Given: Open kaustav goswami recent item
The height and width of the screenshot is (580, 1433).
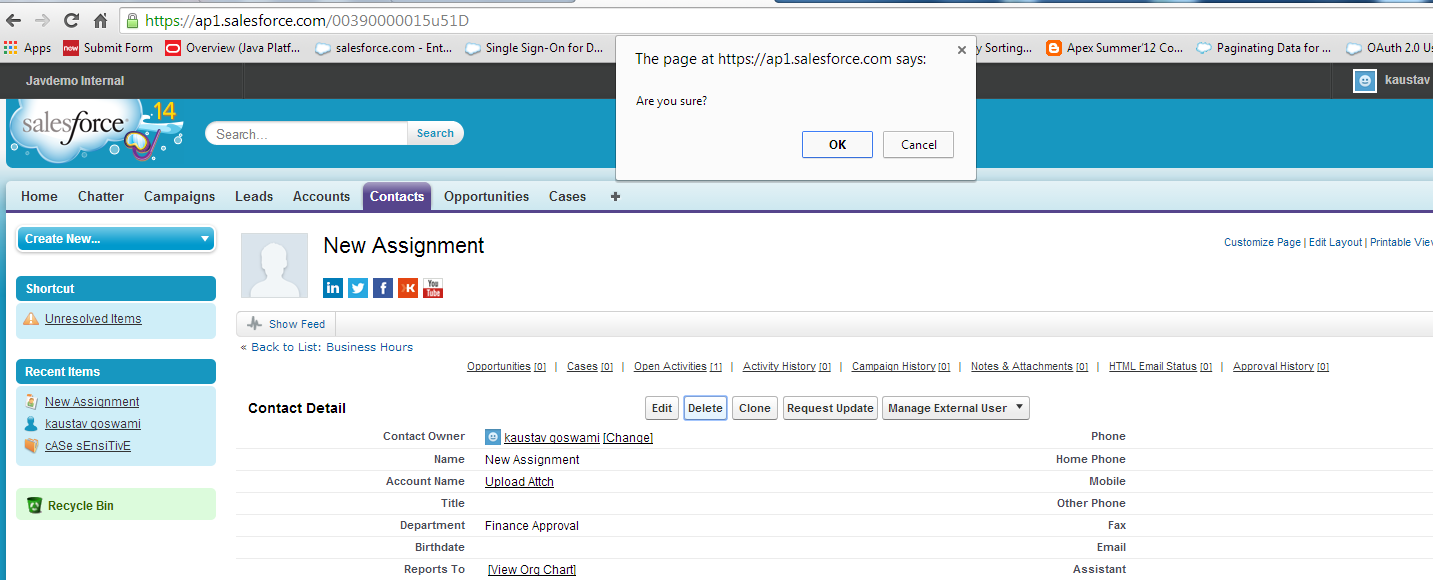Looking at the screenshot, I should [92, 424].
